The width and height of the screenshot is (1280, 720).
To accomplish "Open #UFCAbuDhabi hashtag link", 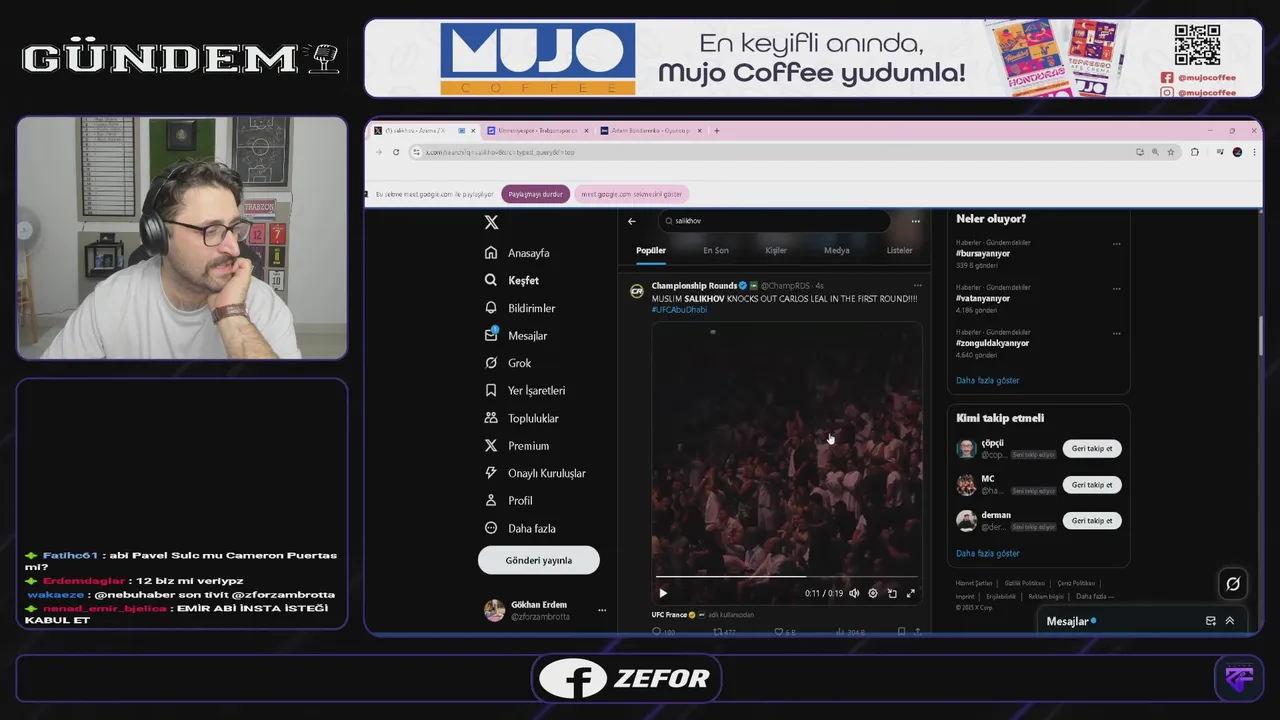I will (679, 310).
